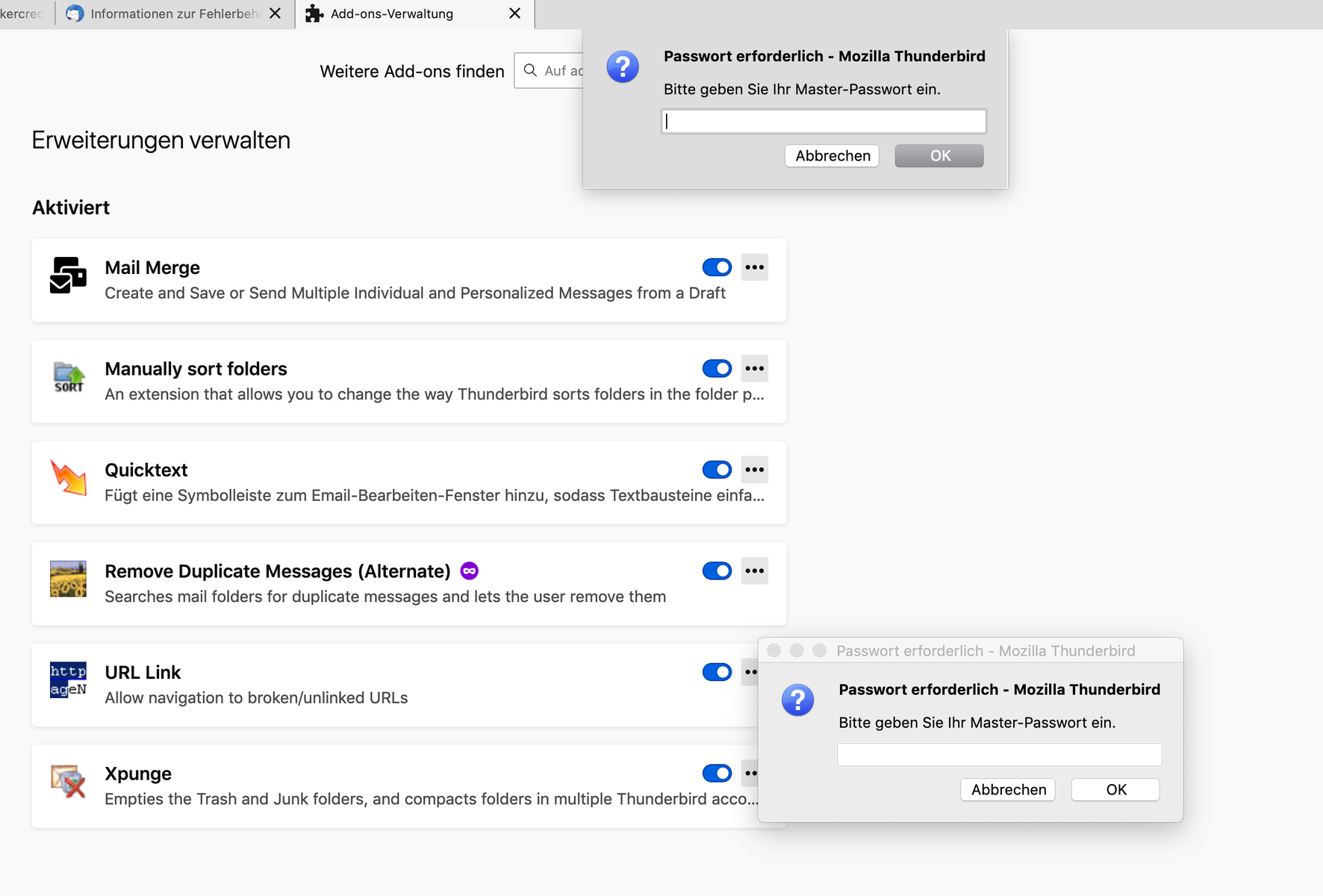Open more options for Manually sort folders
Viewport: 1323px width, 896px height.
[x=755, y=368]
